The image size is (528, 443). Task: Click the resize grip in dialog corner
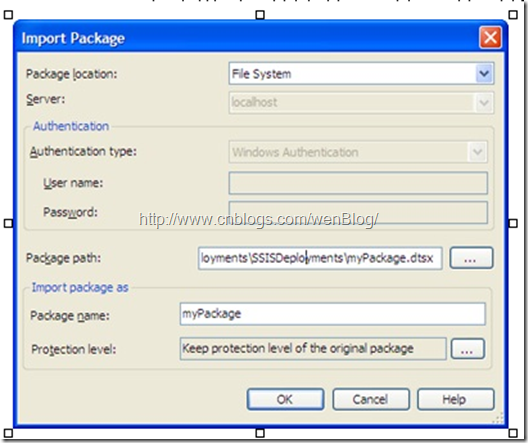point(498,417)
